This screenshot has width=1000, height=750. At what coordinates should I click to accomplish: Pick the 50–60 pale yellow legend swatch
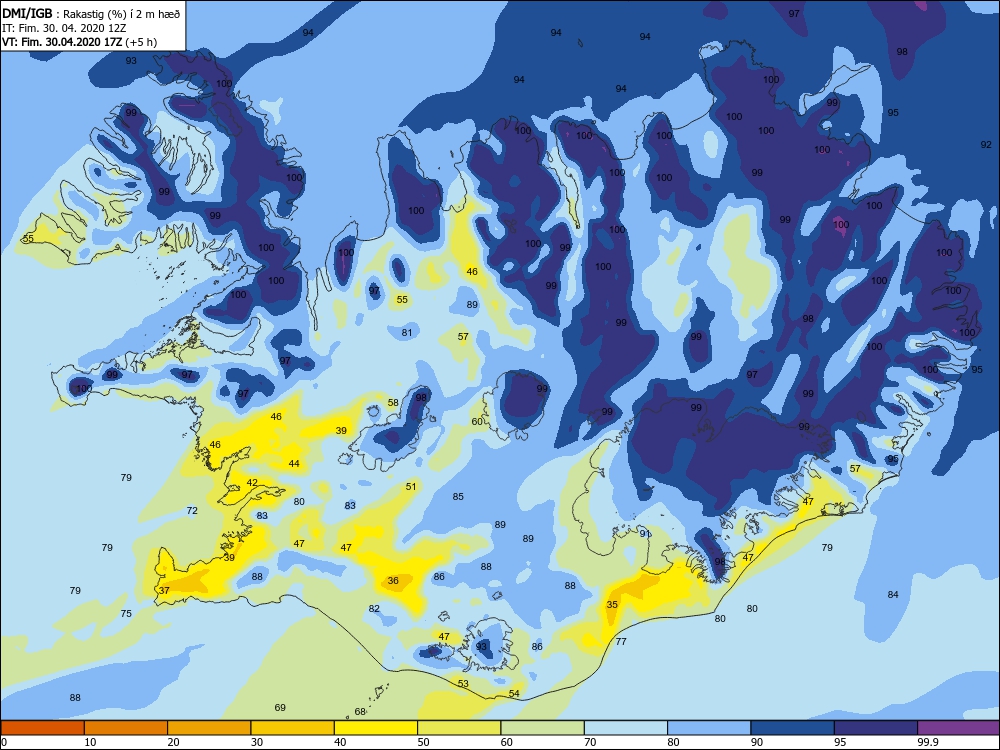coord(459,728)
